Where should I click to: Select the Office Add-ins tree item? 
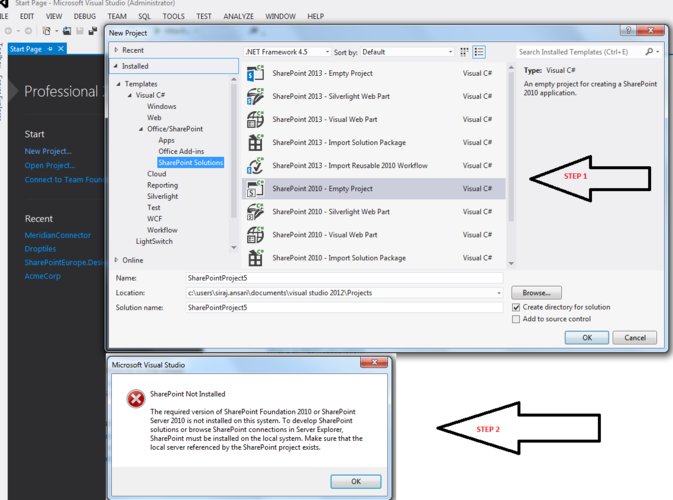181,152
